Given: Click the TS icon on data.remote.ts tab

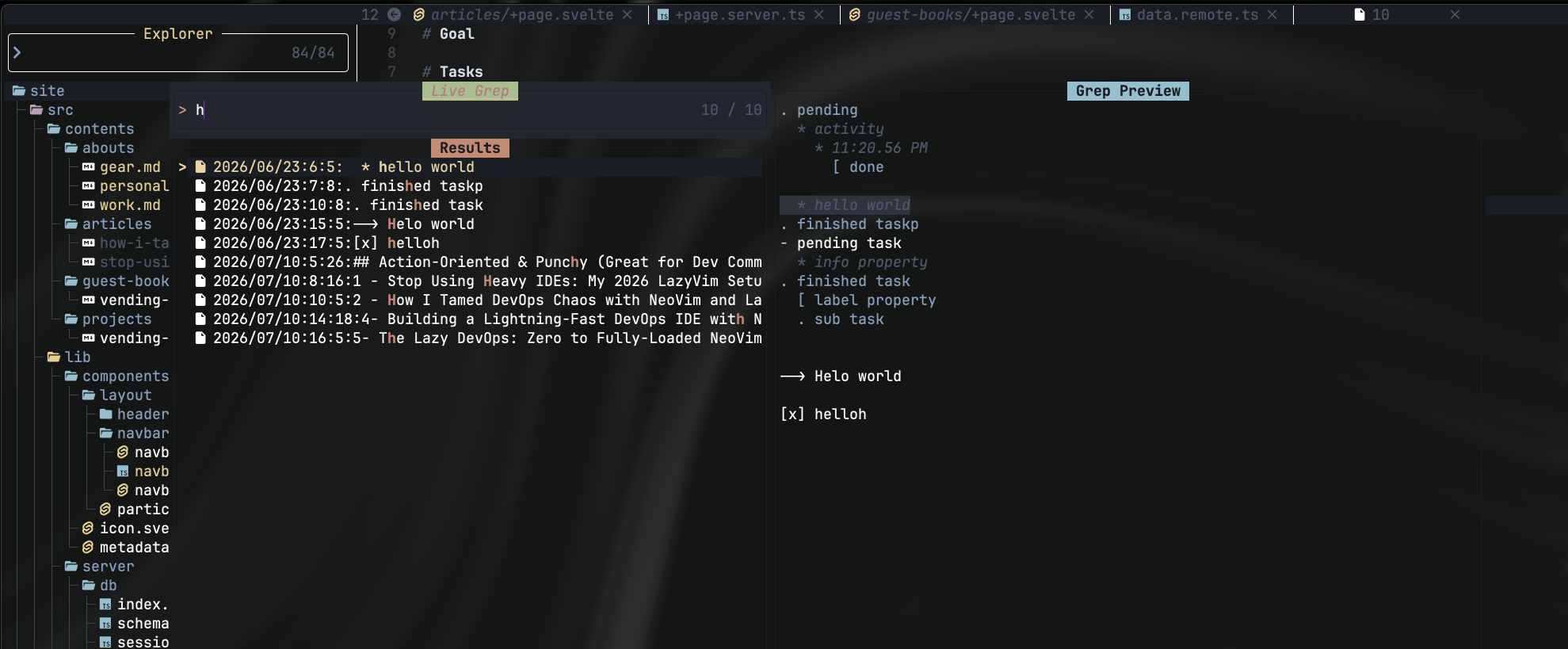Looking at the screenshot, I should pos(1125,15).
